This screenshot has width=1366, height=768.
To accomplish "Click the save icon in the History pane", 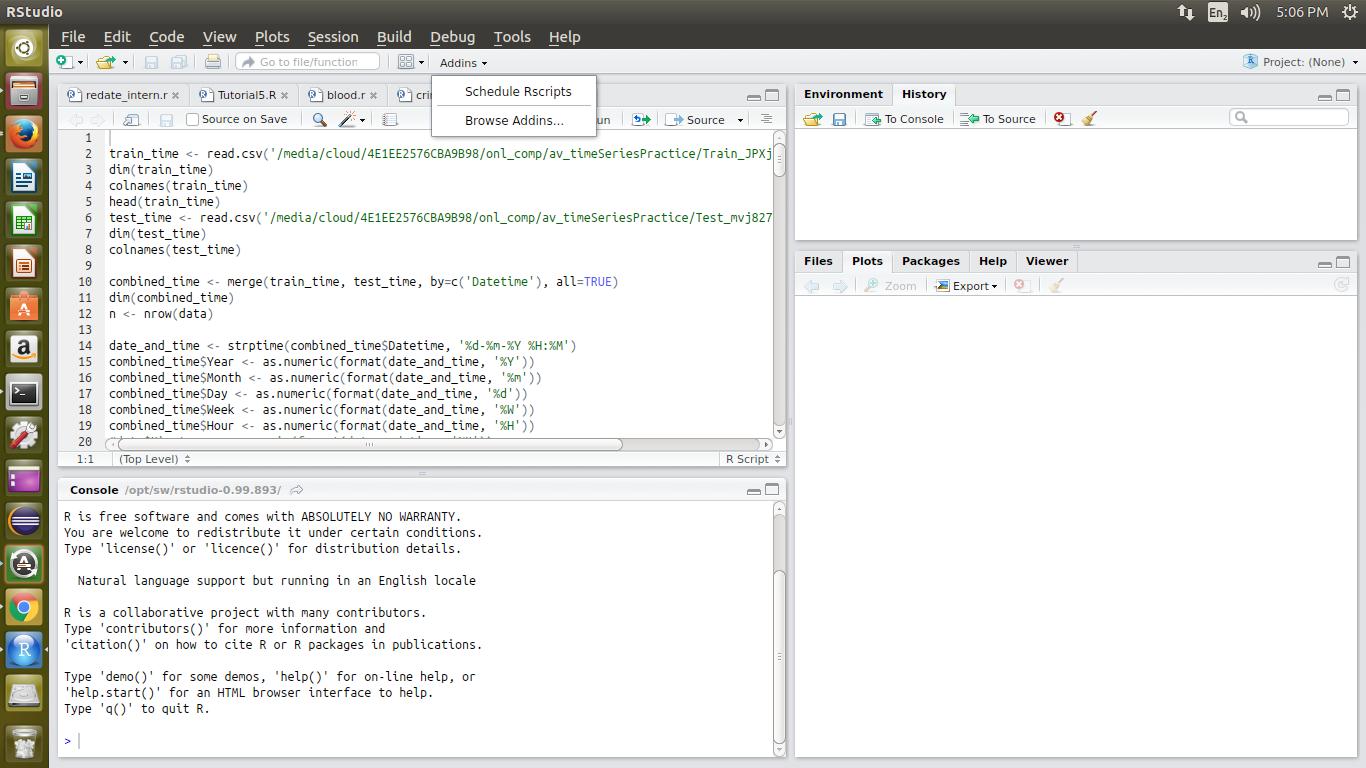I will click(x=840, y=118).
